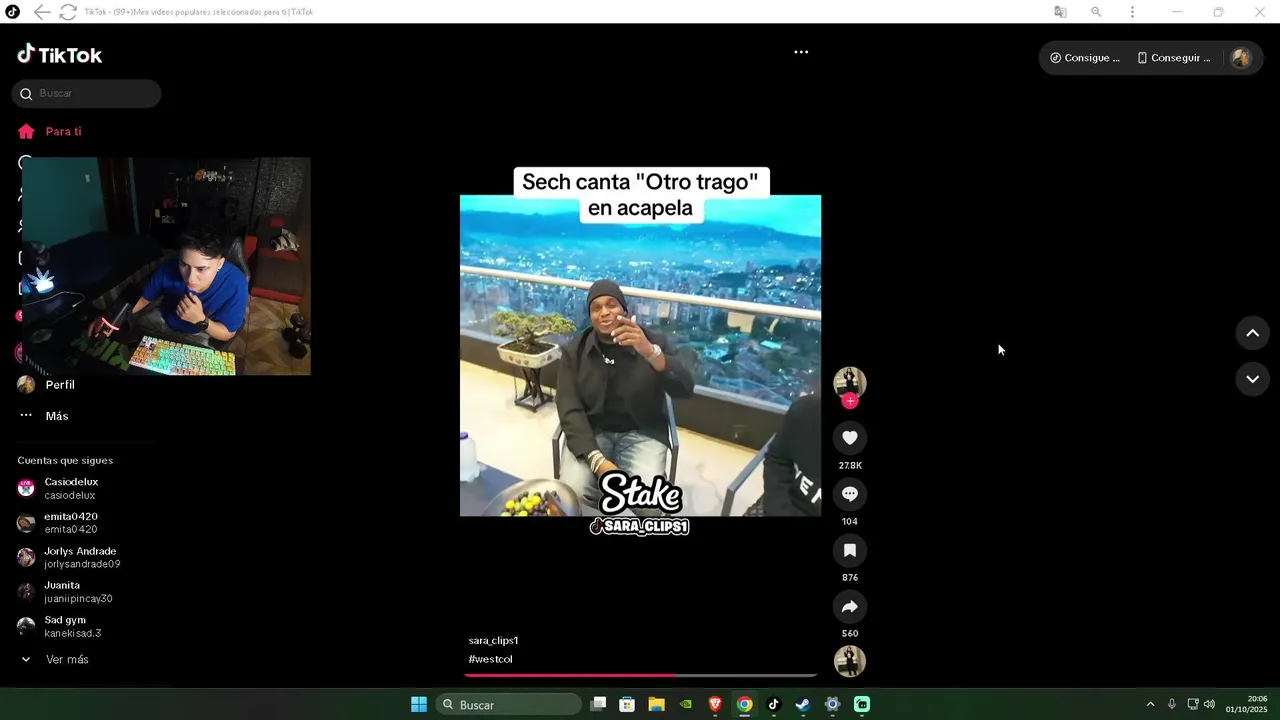Open Perfil in sidebar
The height and width of the screenshot is (720, 1280).
click(x=60, y=385)
